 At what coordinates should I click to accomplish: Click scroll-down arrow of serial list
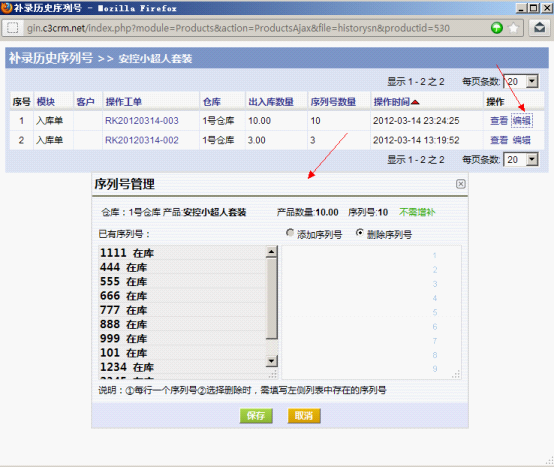pyautogui.click(x=271, y=361)
